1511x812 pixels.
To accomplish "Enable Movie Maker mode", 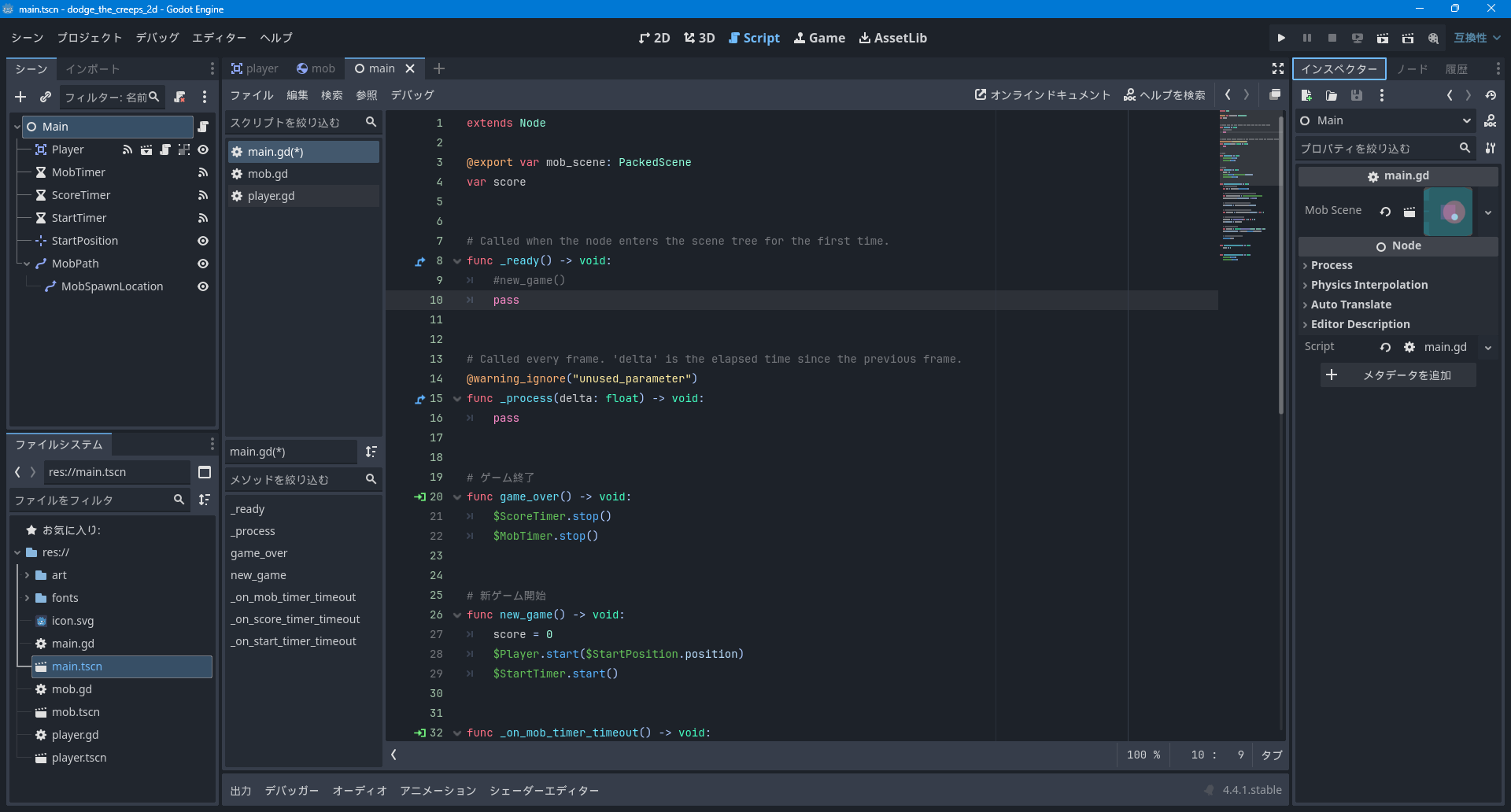I will (1433, 37).
